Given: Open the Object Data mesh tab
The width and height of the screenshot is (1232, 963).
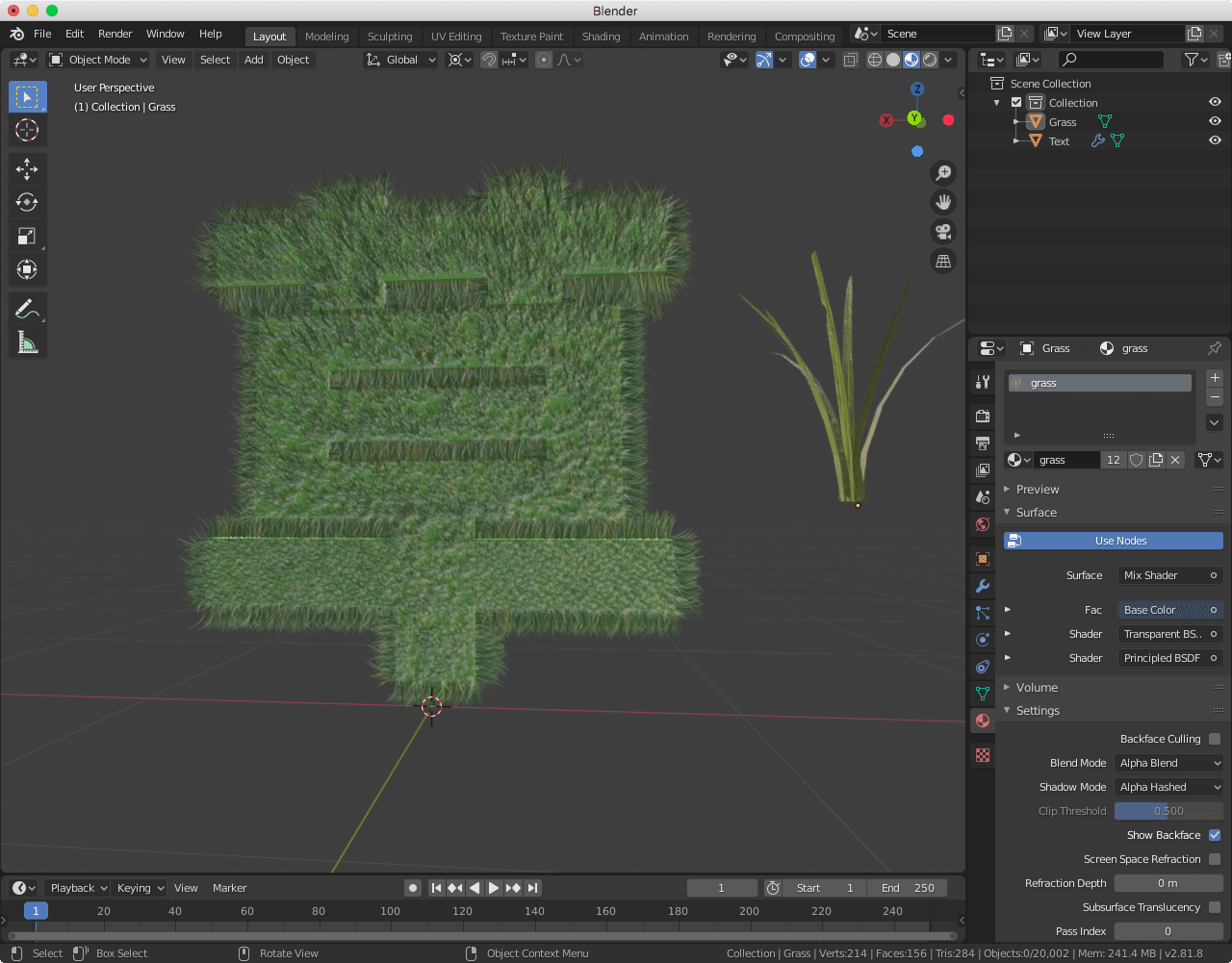Looking at the screenshot, I should [983, 694].
